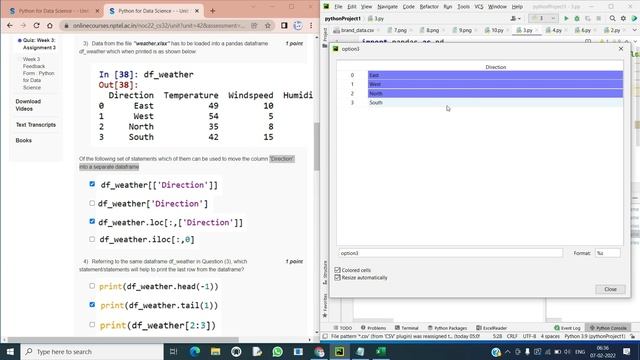The width and height of the screenshot is (640, 360).
Task: Click the PyCharm Stop icon
Action: [598, 18]
